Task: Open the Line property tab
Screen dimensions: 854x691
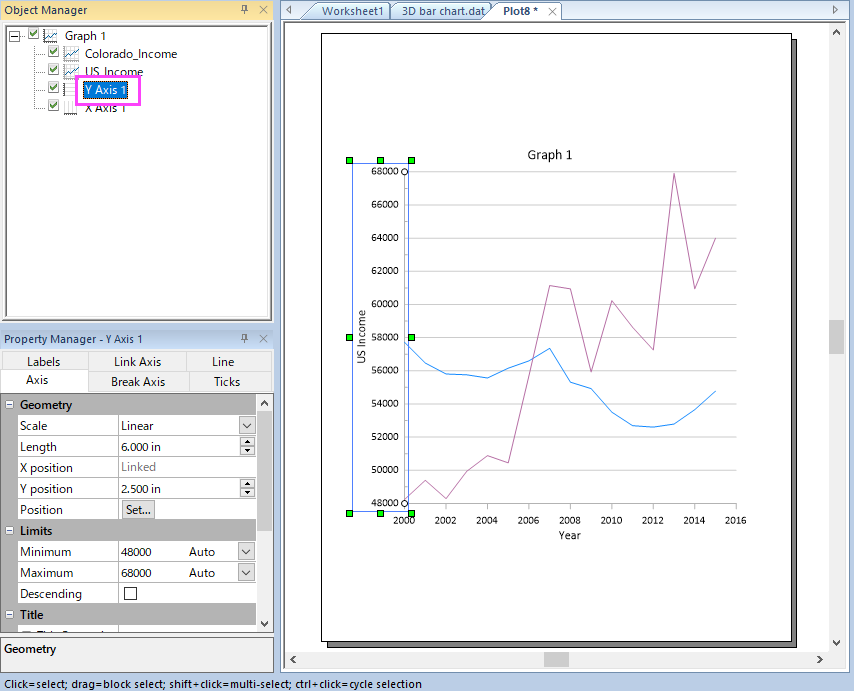Action: point(223,362)
